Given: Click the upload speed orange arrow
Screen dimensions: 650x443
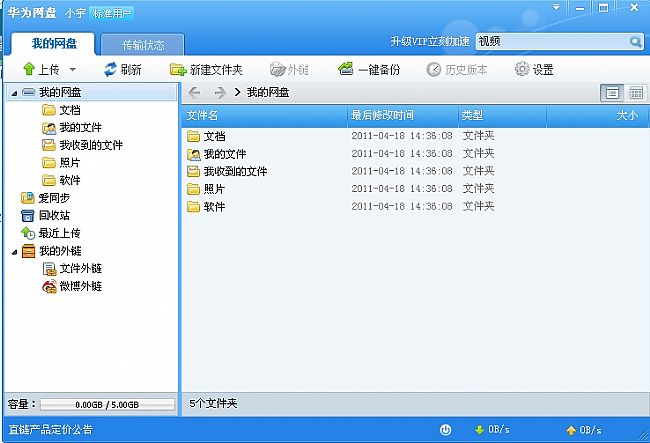Looking at the screenshot, I should [571, 430].
